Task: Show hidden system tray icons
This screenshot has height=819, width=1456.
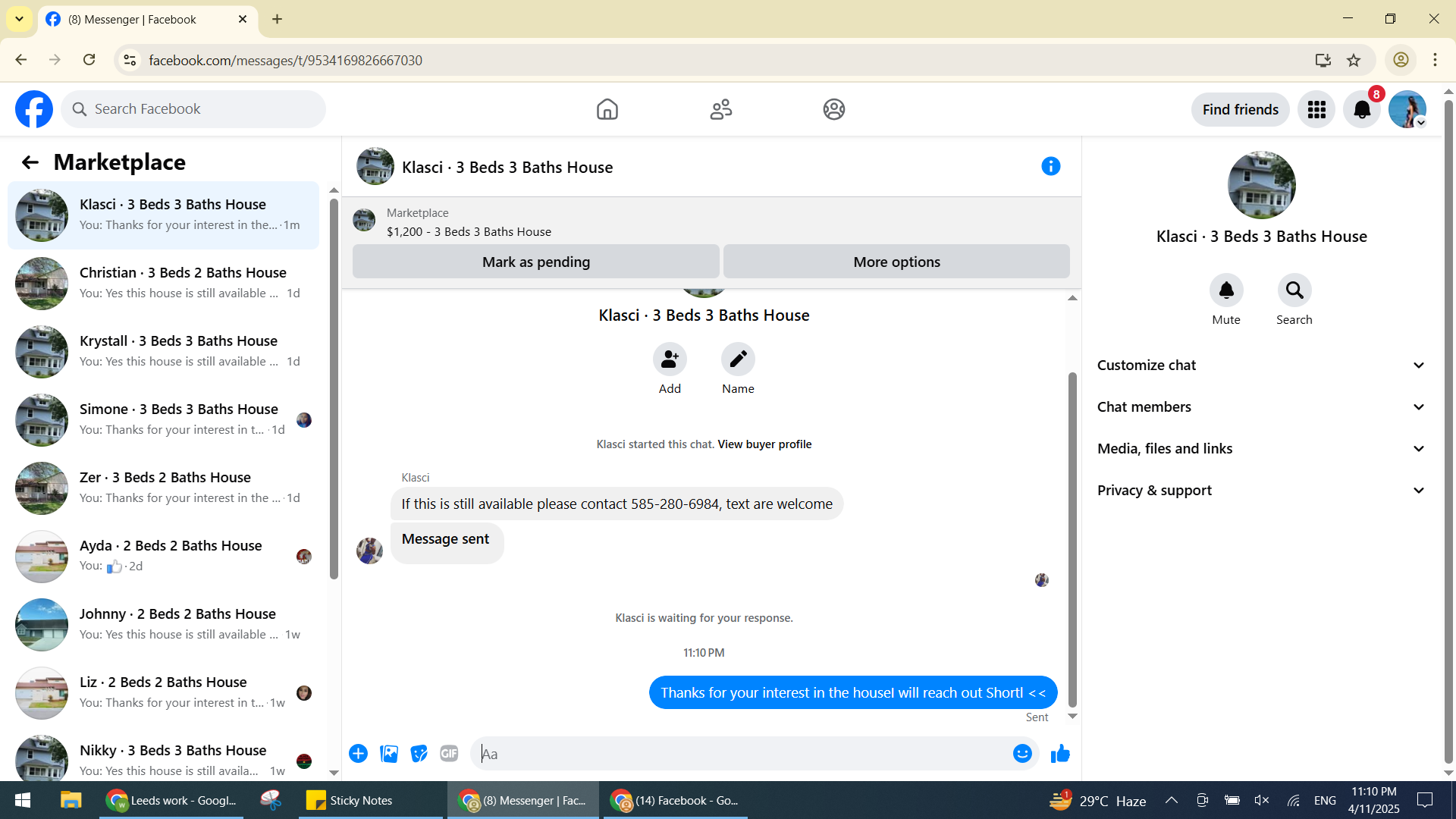Action: (x=1171, y=800)
